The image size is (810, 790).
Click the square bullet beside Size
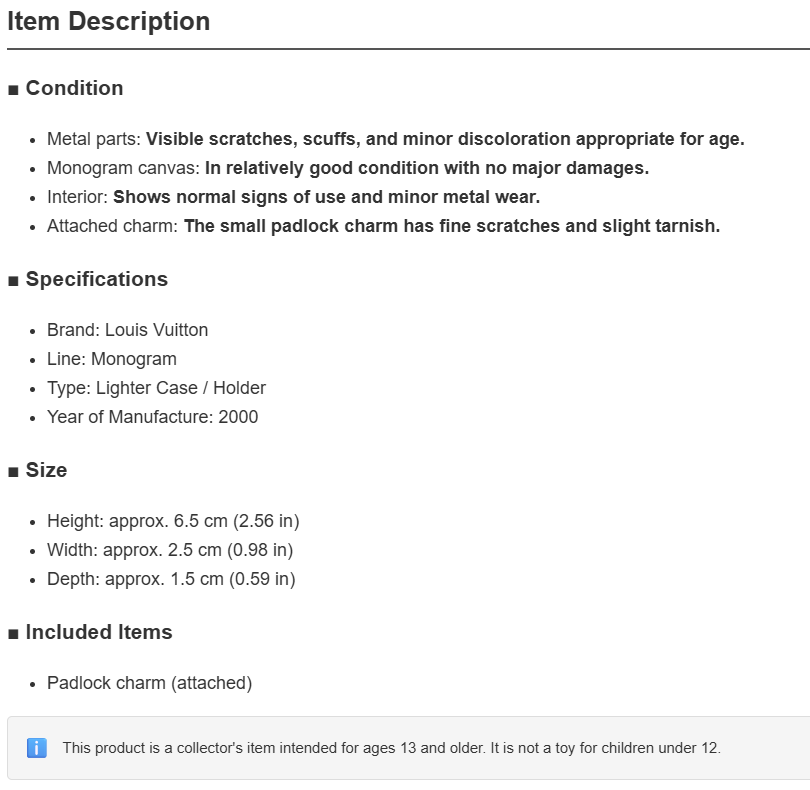coord(13,472)
